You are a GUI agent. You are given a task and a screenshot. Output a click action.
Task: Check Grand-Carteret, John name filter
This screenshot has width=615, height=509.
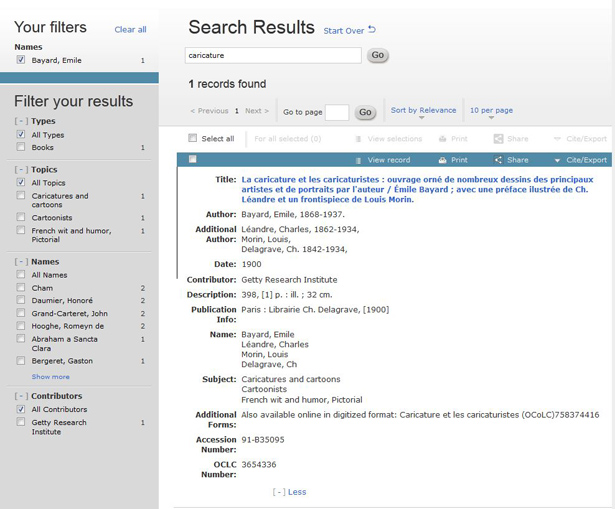coord(21,313)
